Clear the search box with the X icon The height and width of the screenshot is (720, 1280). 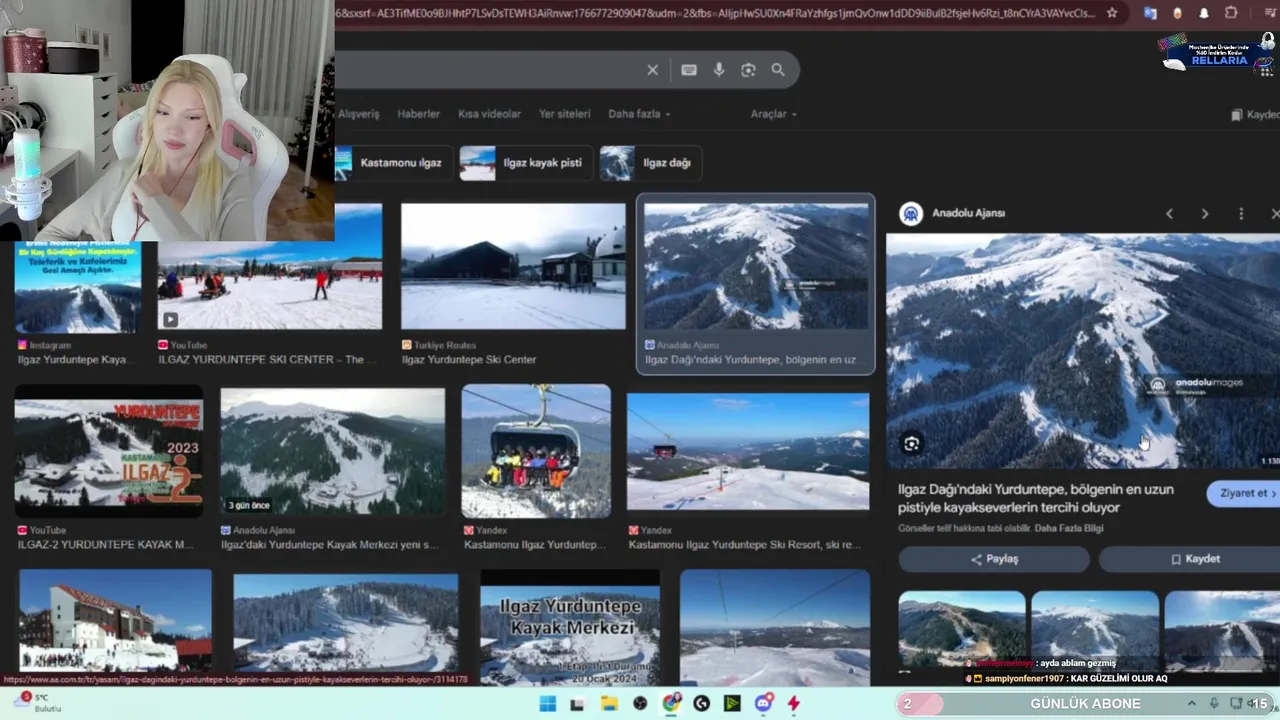click(652, 70)
